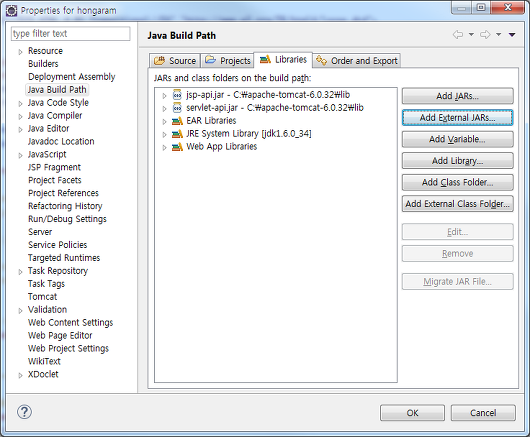Image resolution: width=530 pixels, height=437 pixels.
Task: Select Builders in the properties tree
Action: pos(43,64)
